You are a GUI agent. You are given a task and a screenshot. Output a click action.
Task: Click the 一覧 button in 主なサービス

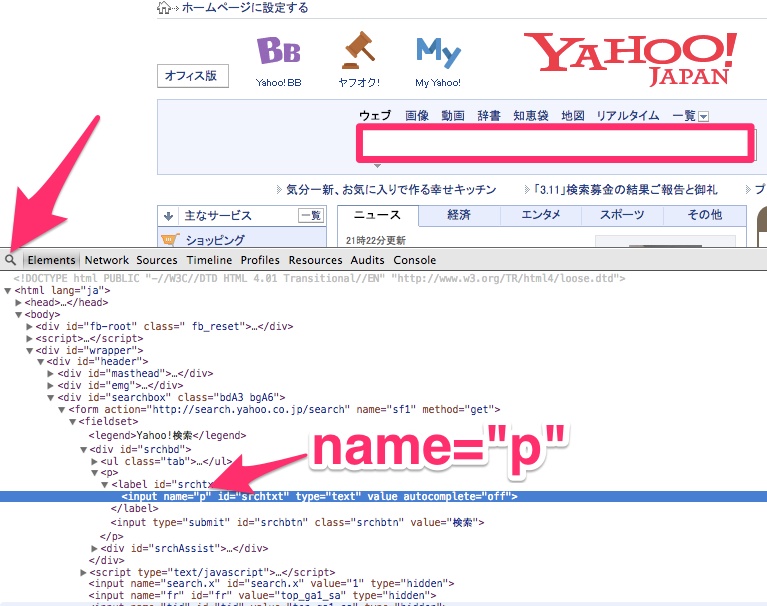311,216
